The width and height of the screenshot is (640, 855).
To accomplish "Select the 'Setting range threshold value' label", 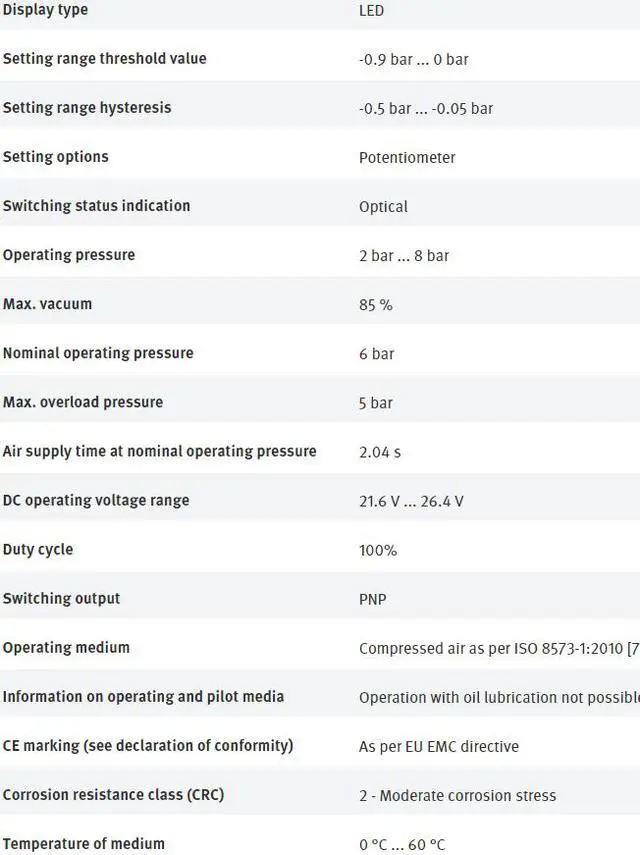I will coord(104,59).
